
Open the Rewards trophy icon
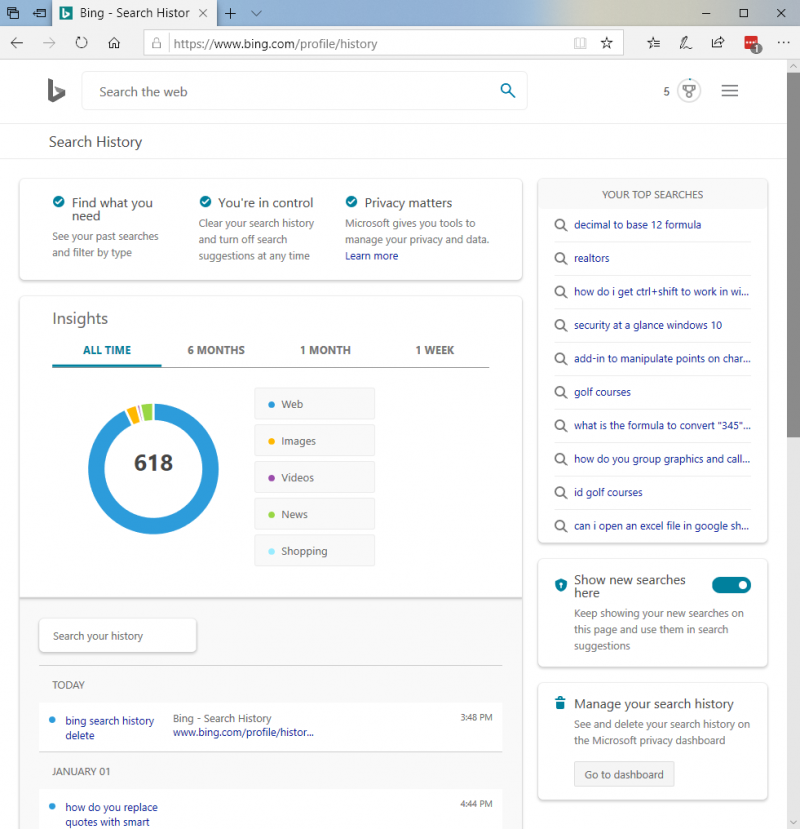tap(688, 91)
